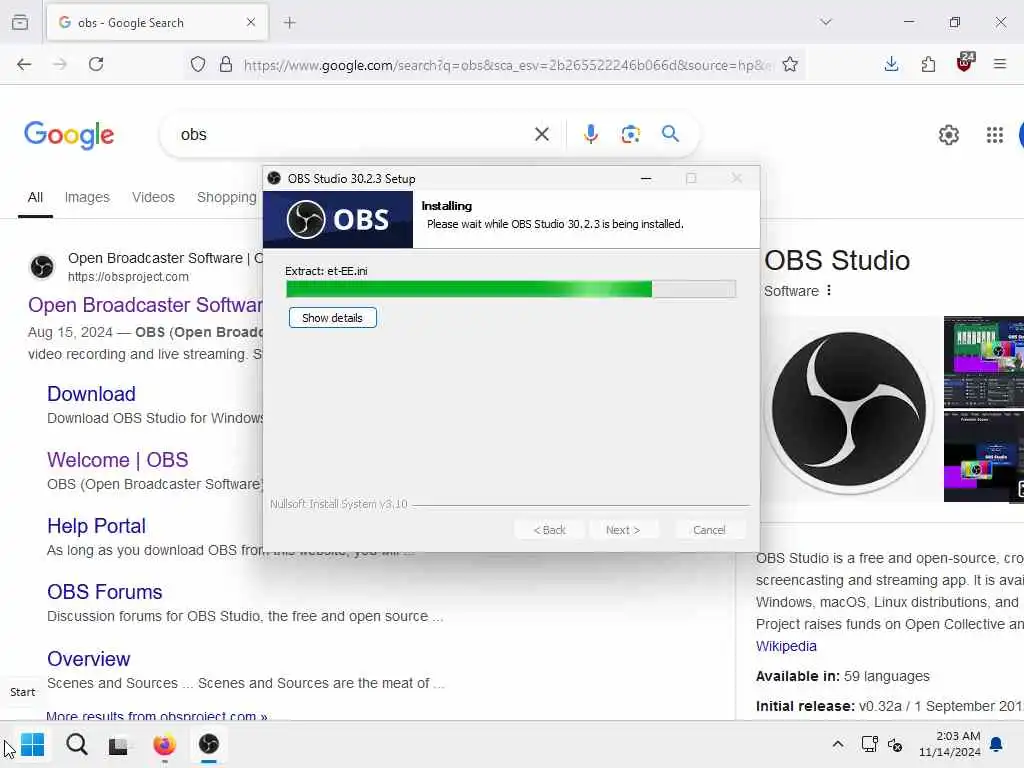Click the Next > button in Setup

pos(623,530)
